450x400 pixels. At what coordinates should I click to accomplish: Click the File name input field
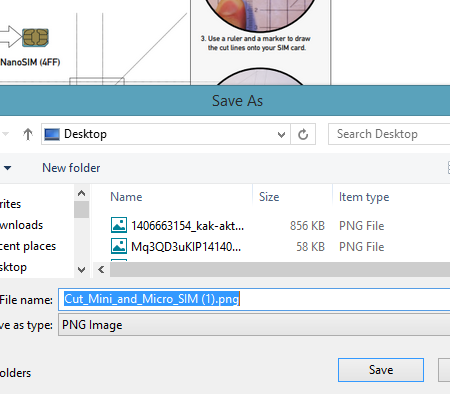point(254,299)
